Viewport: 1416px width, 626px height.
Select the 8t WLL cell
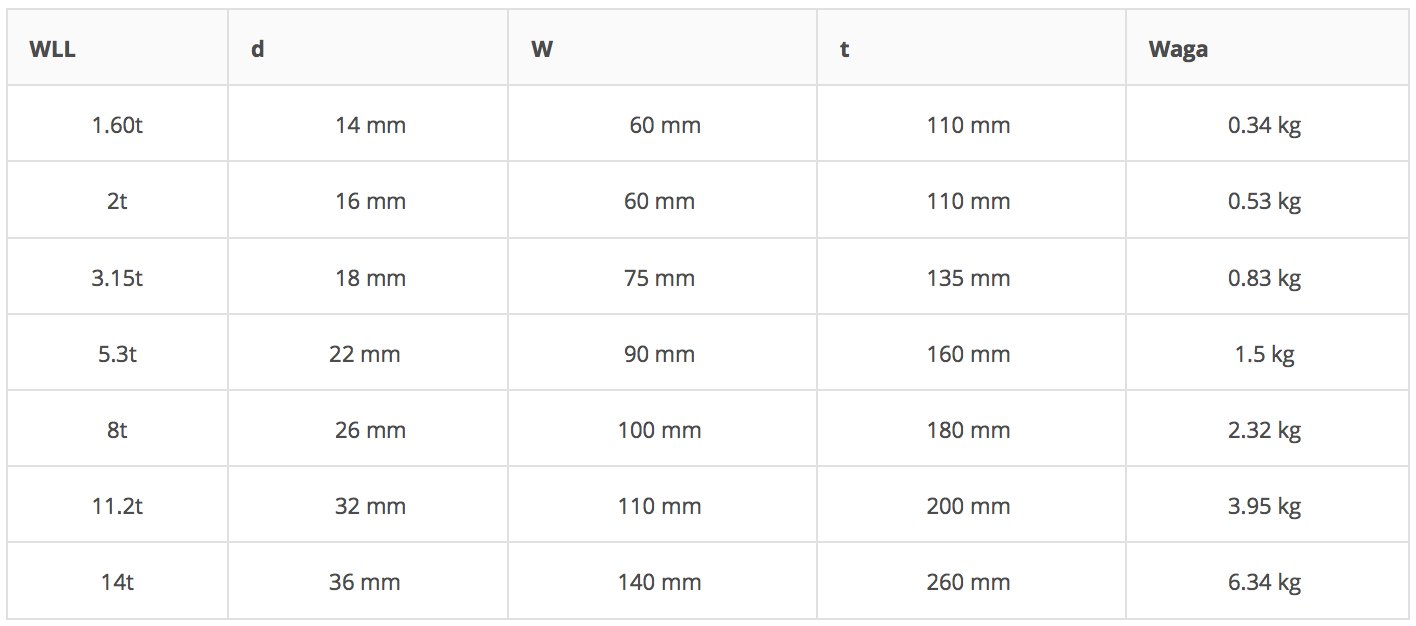point(117,430)
